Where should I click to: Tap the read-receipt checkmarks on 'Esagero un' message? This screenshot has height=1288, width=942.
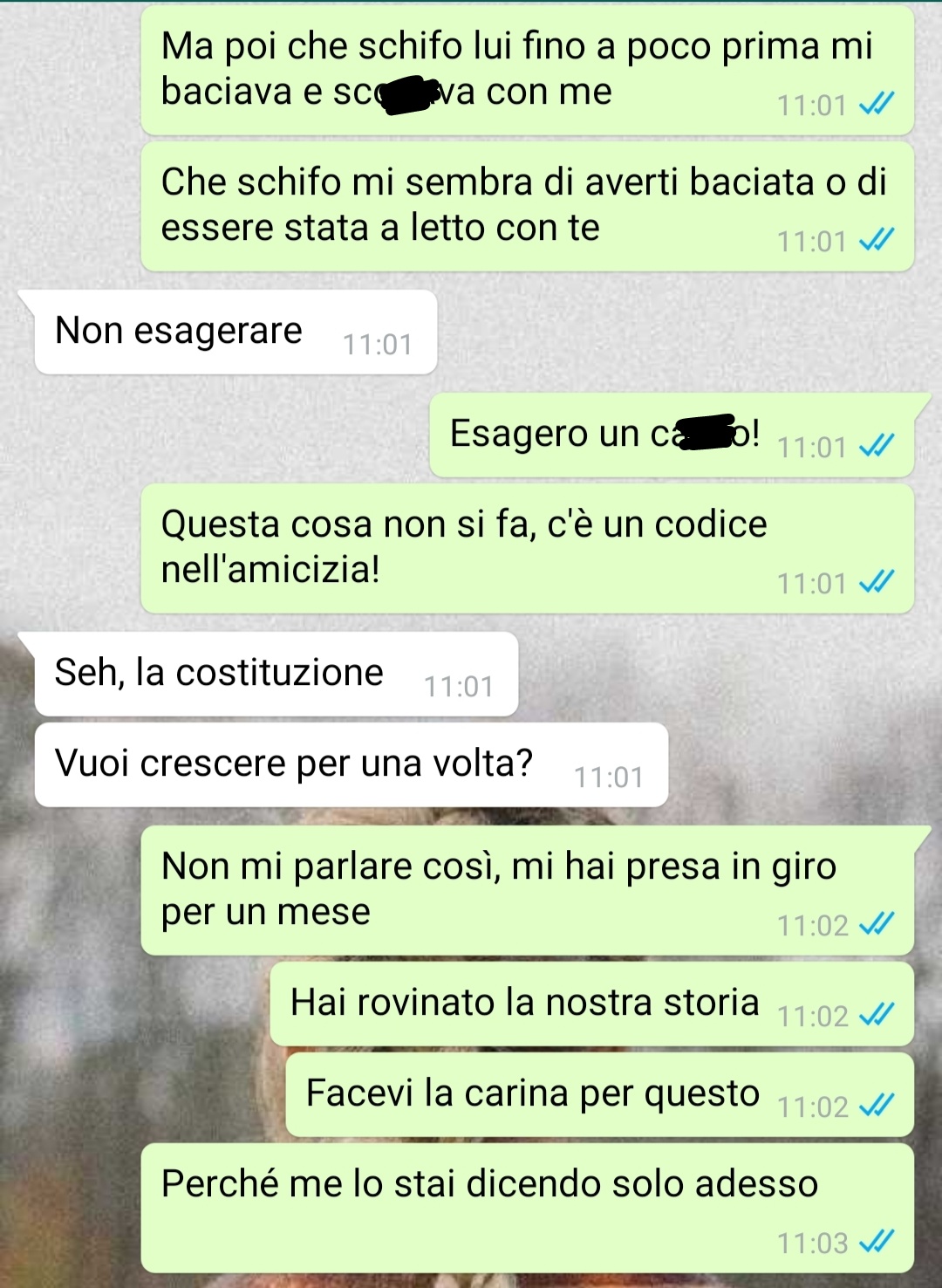[x=876, y=446]
